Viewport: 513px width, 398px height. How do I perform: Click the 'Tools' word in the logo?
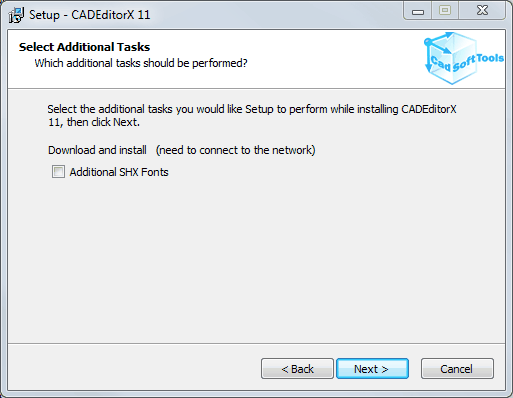tap(490, 58)
